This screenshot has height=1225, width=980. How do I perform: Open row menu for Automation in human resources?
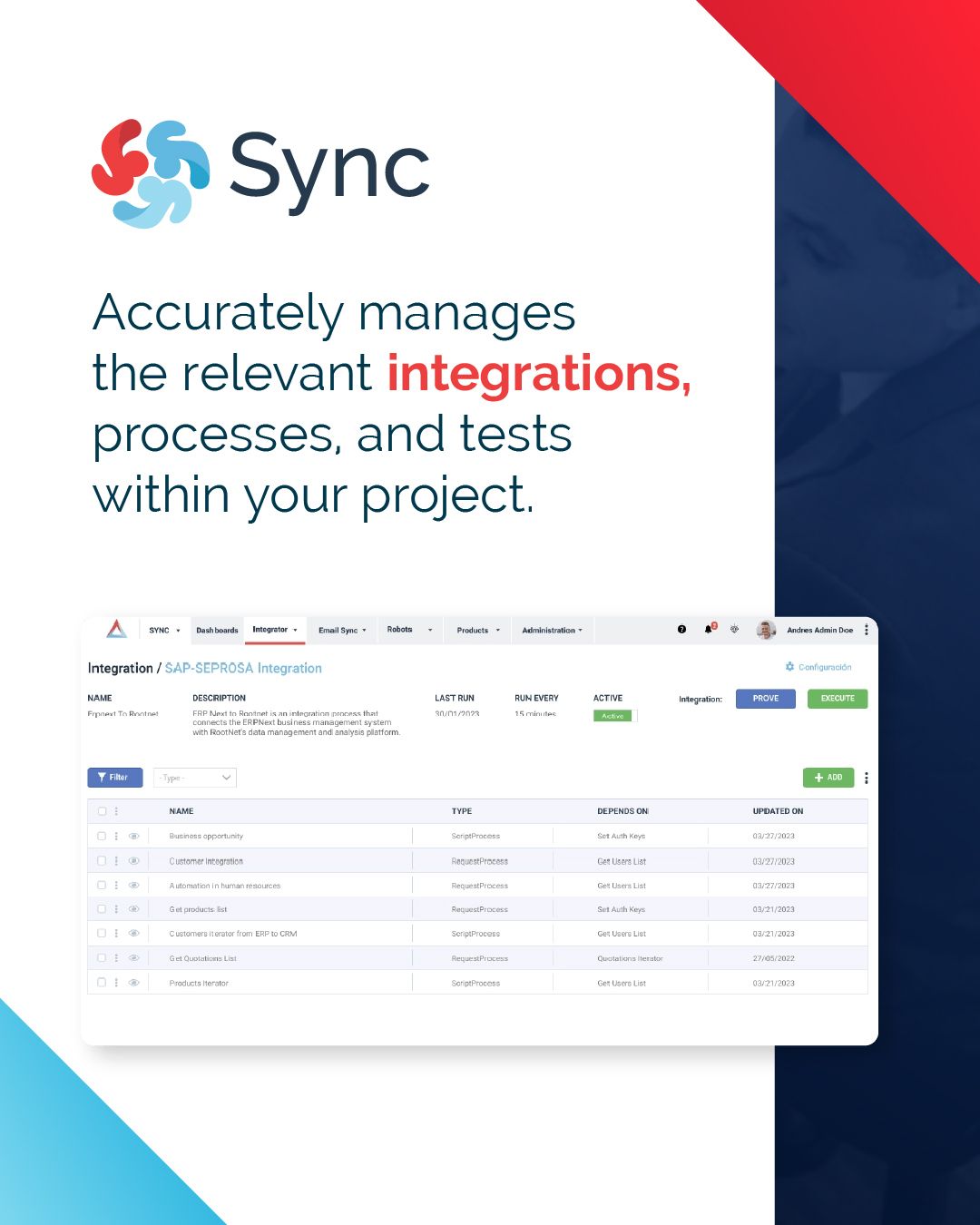coord(116,885)
